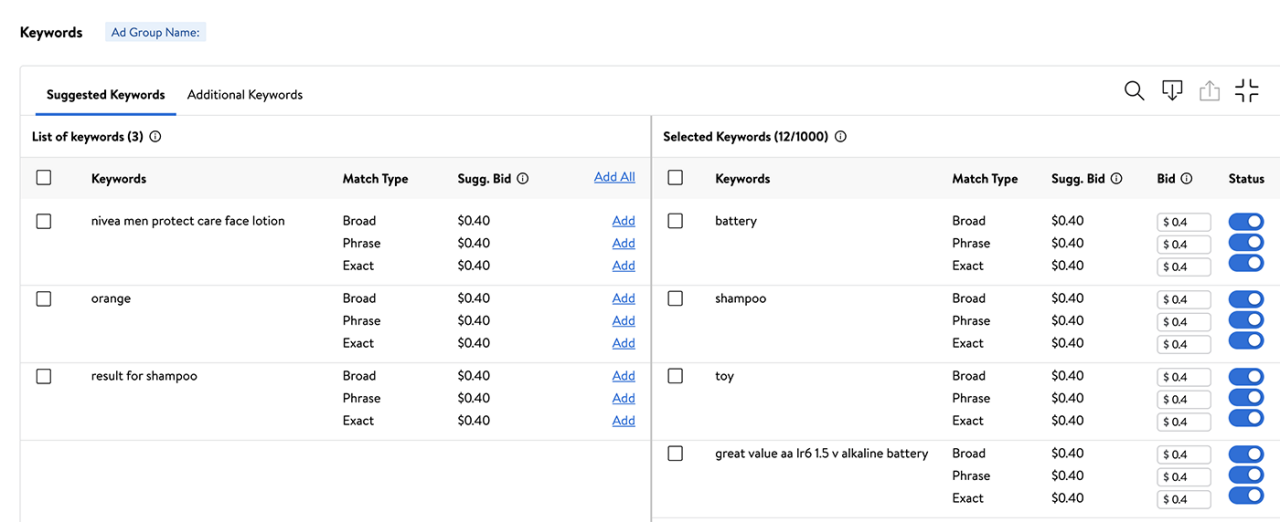Add nivea men lotion Phrase match

coord(624,243)
